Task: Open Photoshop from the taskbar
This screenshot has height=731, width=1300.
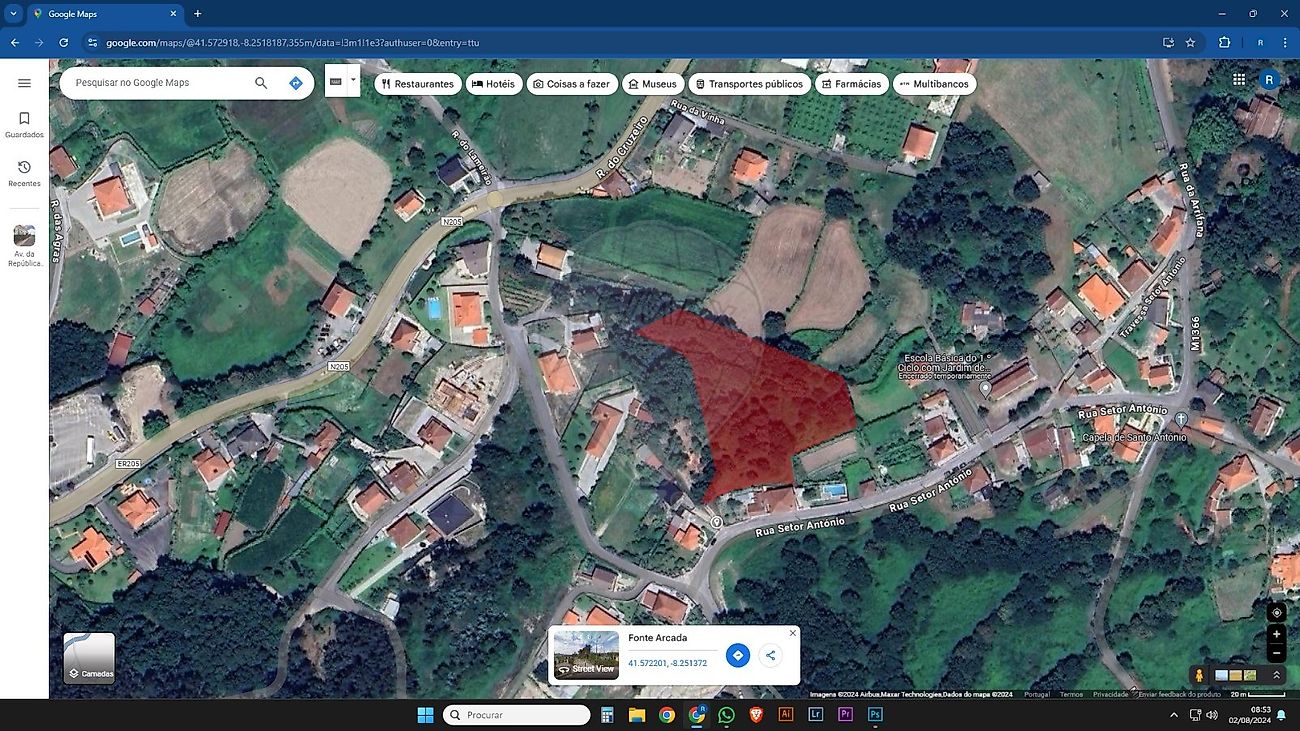Action: 875,715
